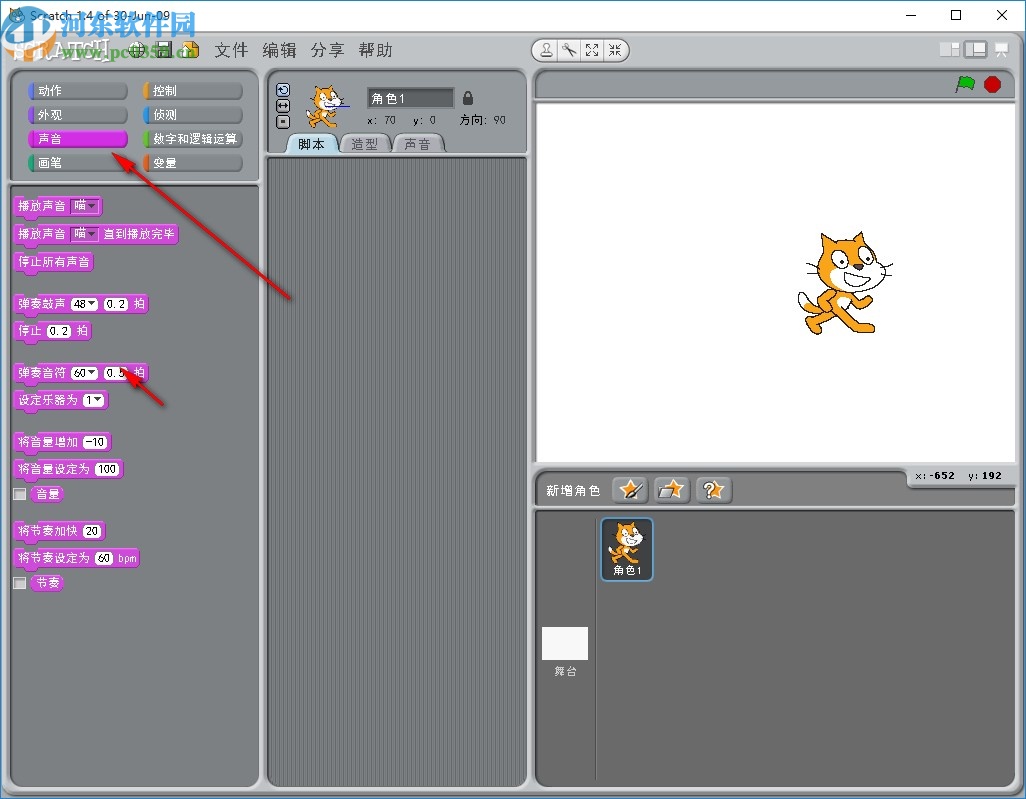This screenshot has height=799, width=1026.
Task: Open the instrument dropdown in 设定乐器为 block
Action: click(x=92, y=400)
